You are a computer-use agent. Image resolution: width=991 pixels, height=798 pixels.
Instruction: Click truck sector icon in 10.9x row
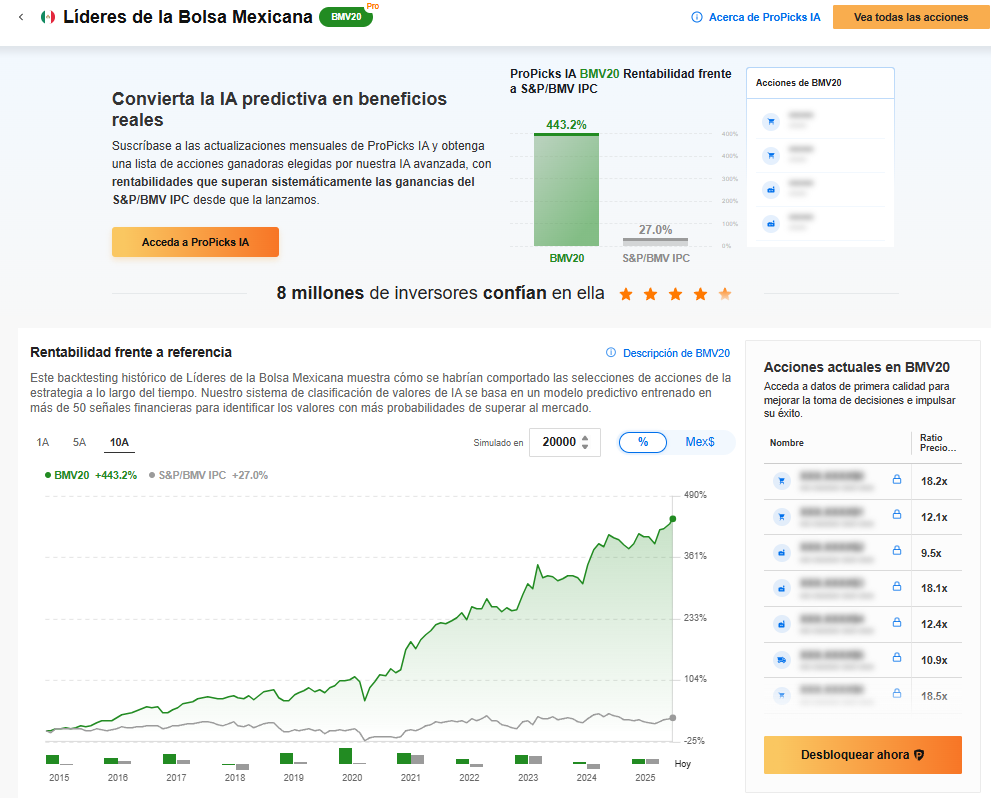(782, 660)
